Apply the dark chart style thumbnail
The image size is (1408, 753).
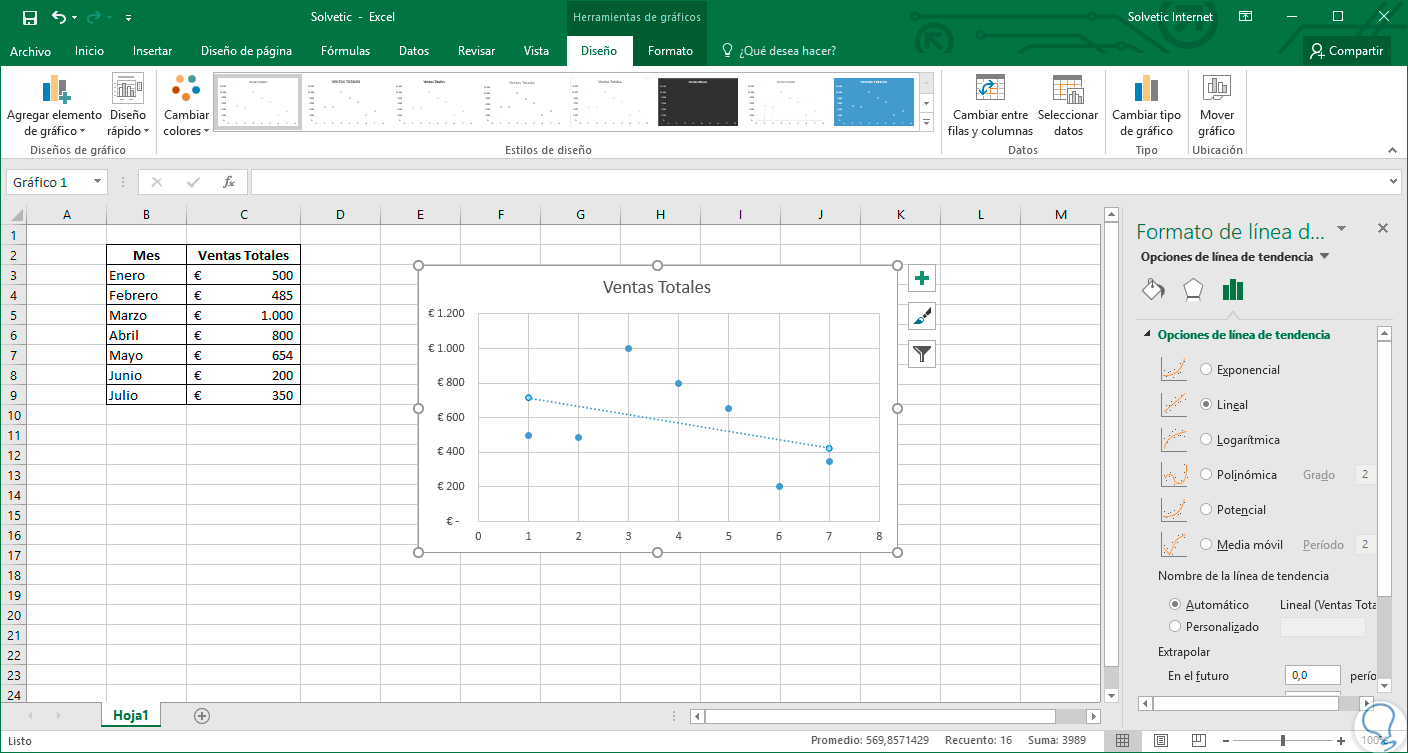click(696, 103)
